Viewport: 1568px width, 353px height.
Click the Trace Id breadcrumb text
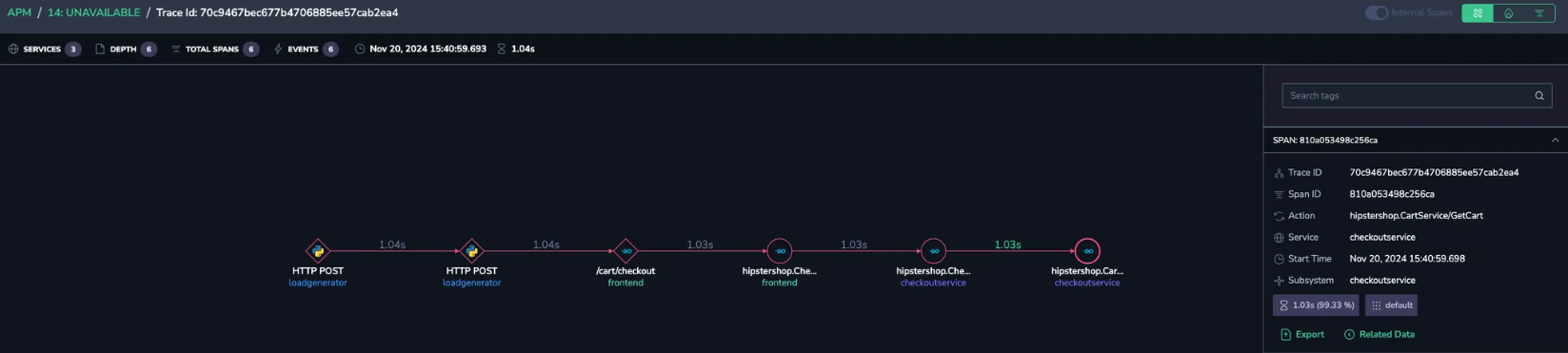pos(277,13)
